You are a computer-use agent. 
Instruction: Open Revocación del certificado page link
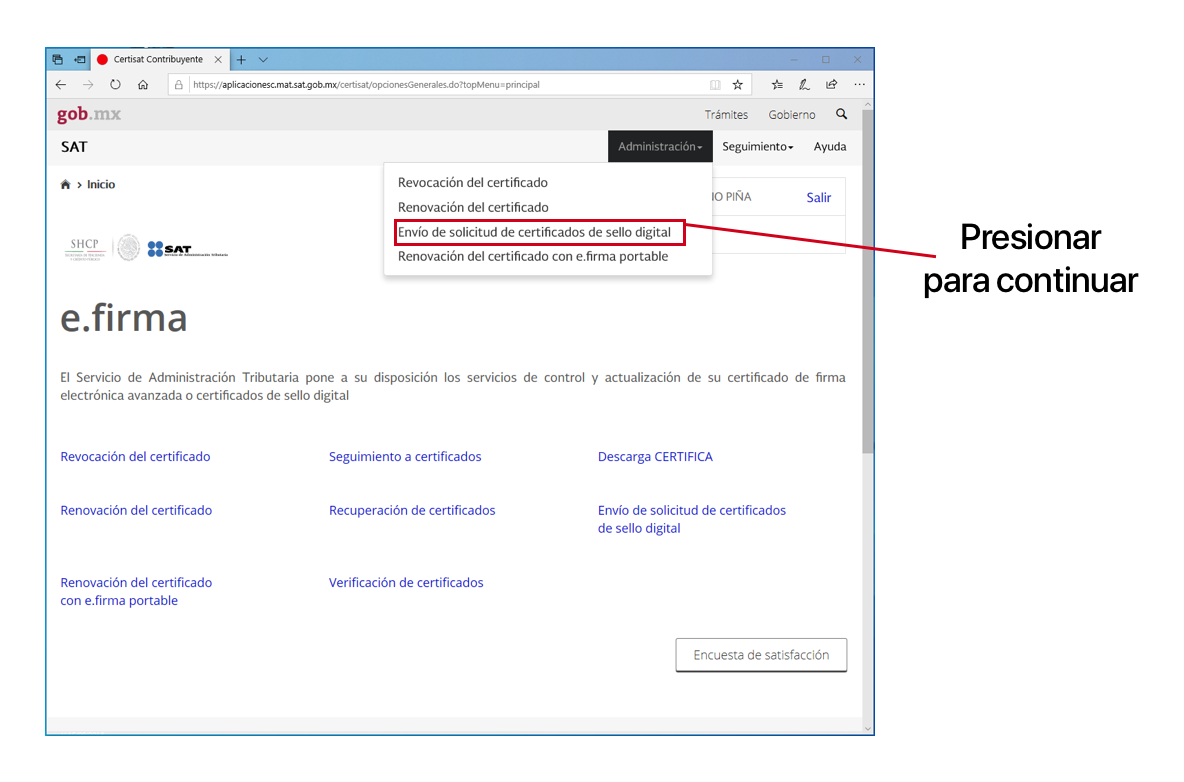click(135, 457)
